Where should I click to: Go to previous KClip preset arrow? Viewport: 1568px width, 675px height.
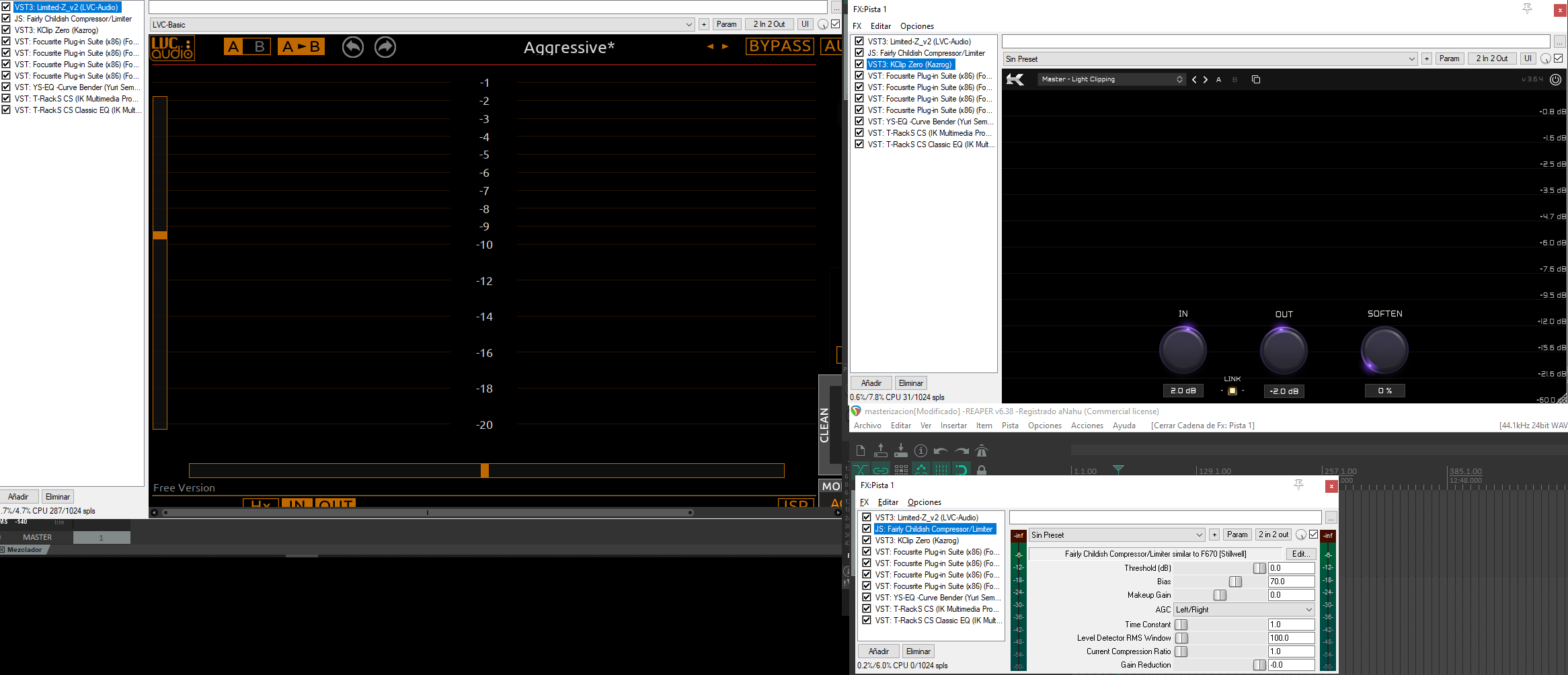pyautogui.click(x=1194, y=79)
